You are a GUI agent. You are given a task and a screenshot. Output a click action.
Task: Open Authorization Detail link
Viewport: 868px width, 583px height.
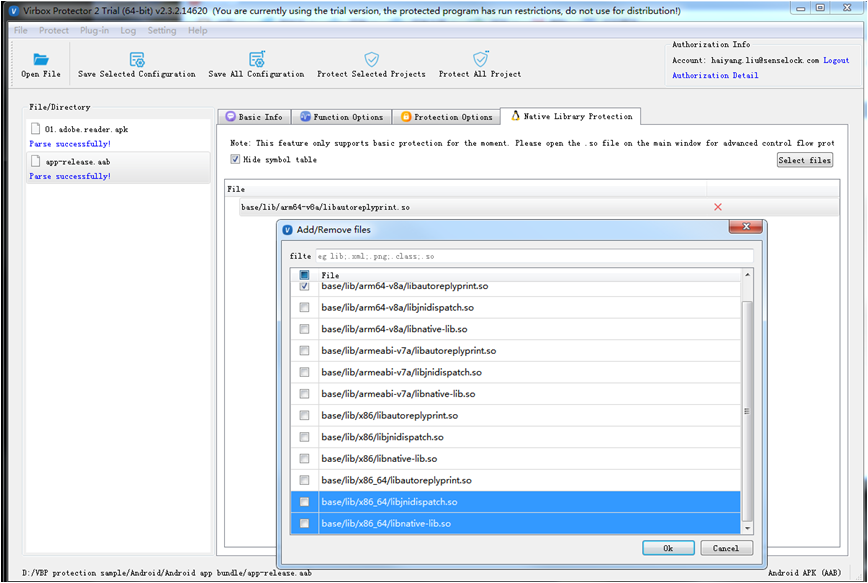click(x=715, y=75)
